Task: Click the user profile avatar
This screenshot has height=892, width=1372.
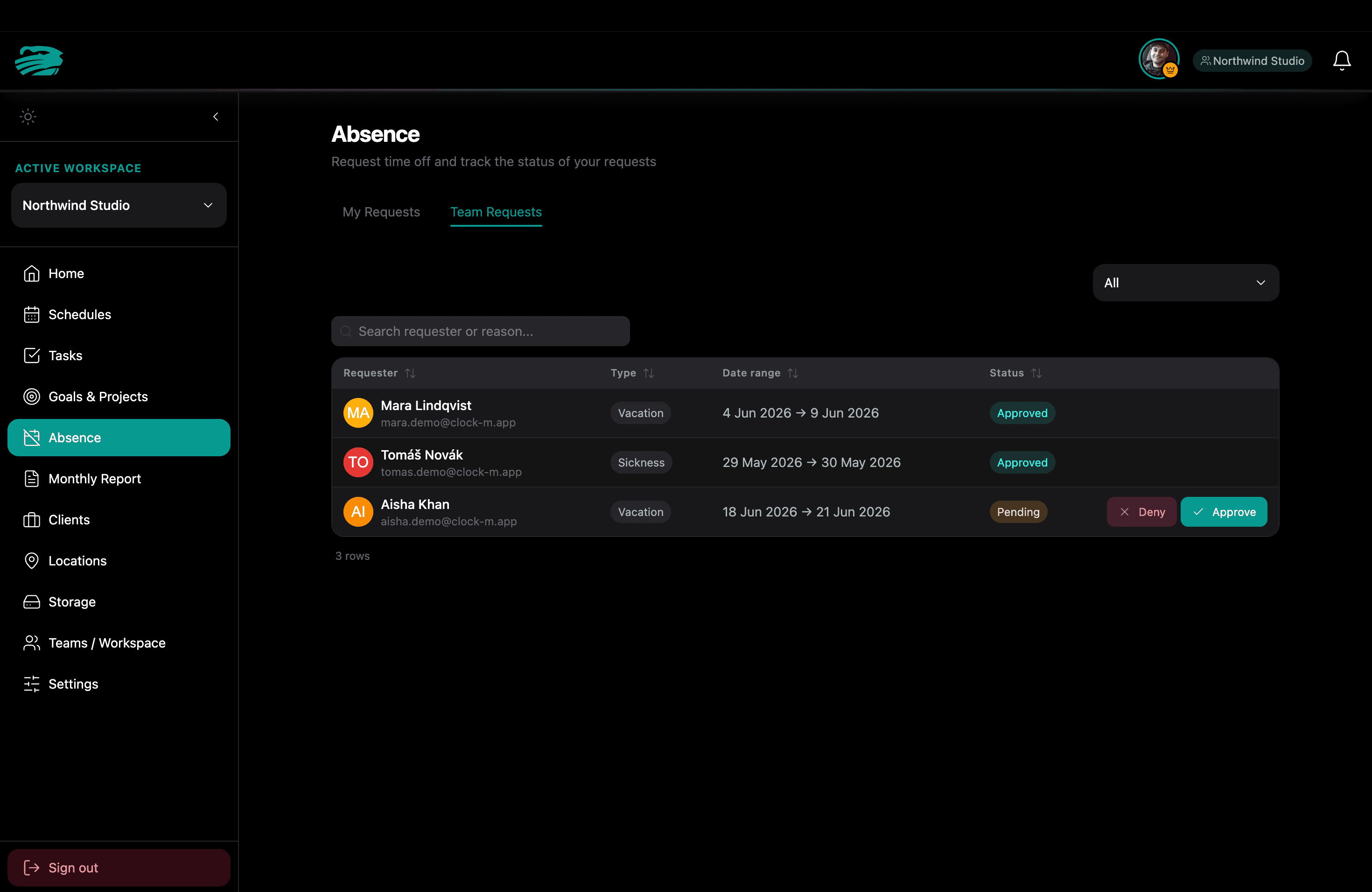Action: point(1159,59)
